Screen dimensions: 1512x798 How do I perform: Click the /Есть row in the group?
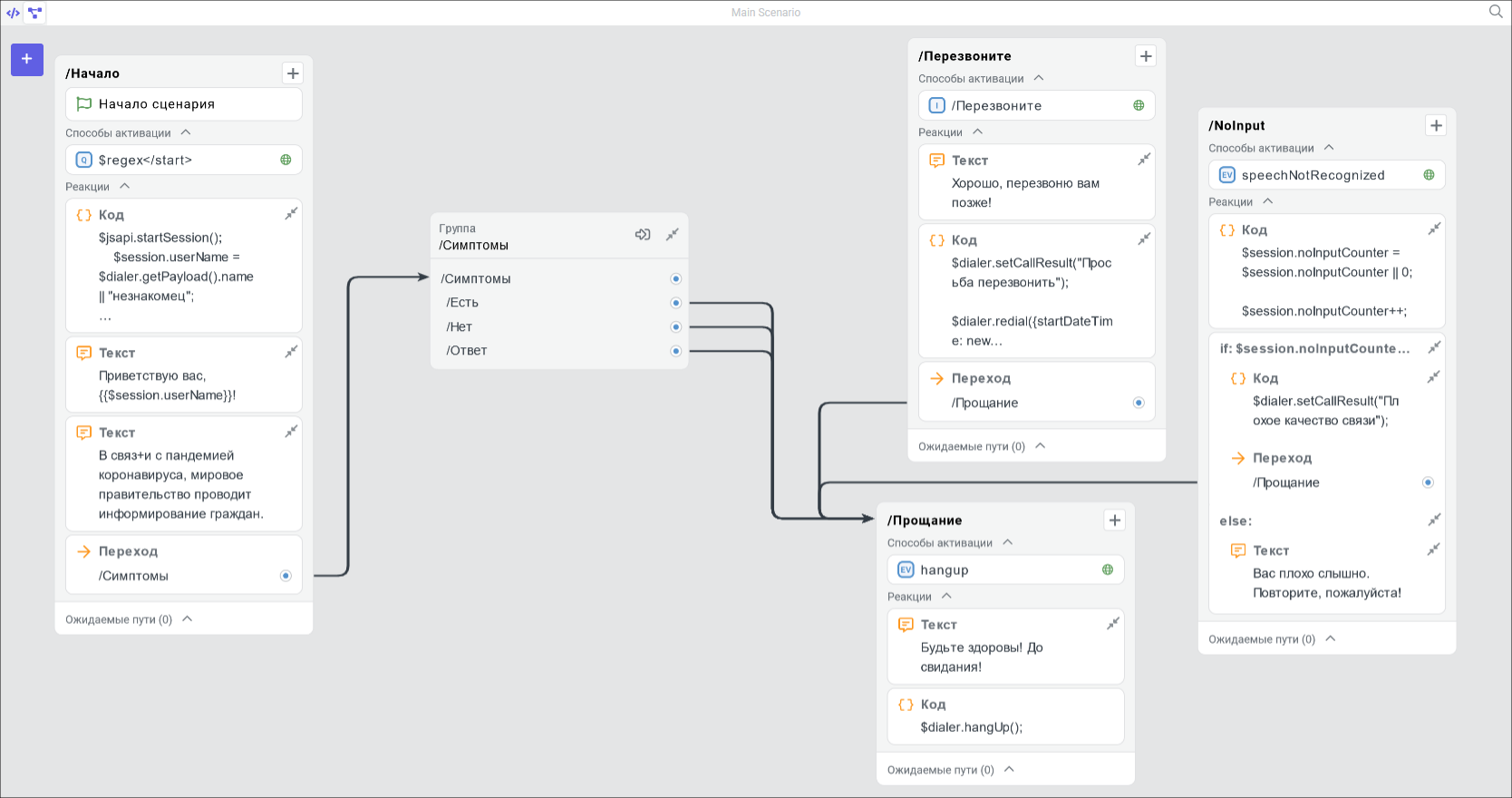coord(559,303)
